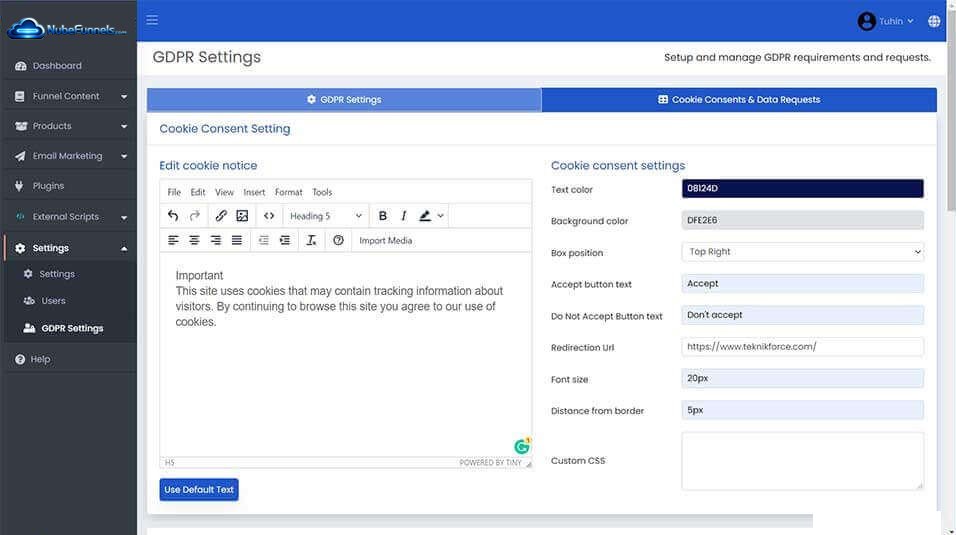This screenshot has width=956, height=535.
Task: Click the insert image icon
Action: [242, 216]
